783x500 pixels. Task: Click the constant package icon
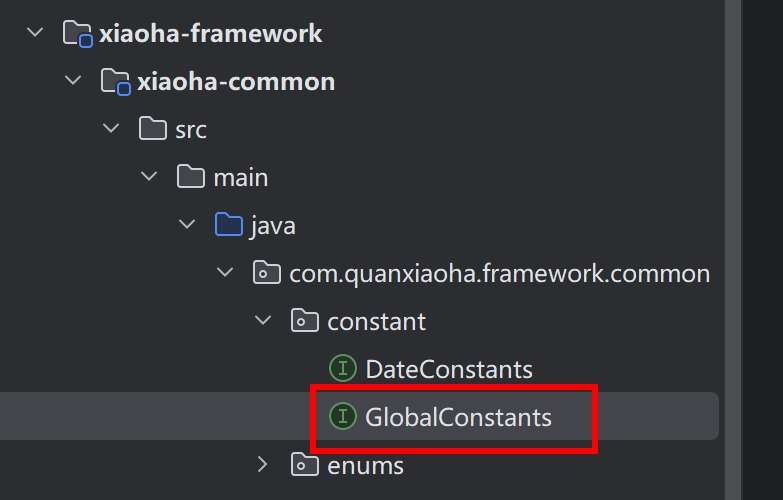[305, 321]
